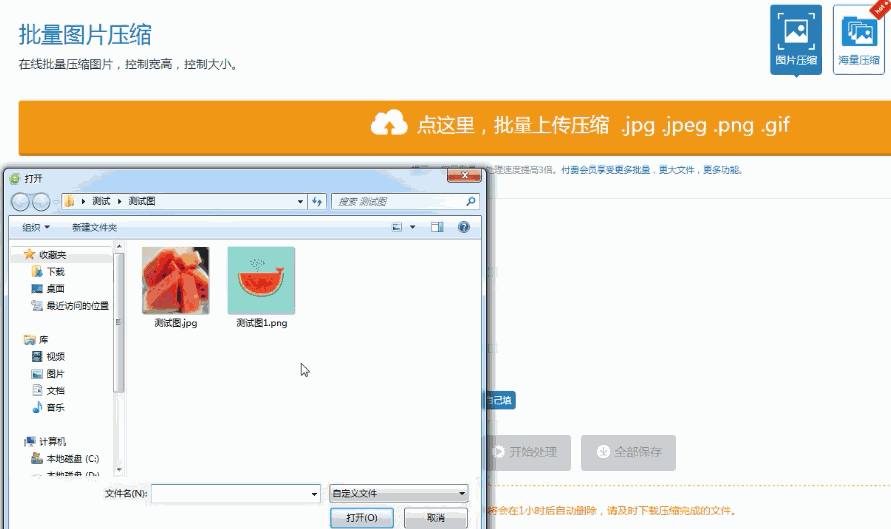Click the 下载 folder icon

pos(37,271)
